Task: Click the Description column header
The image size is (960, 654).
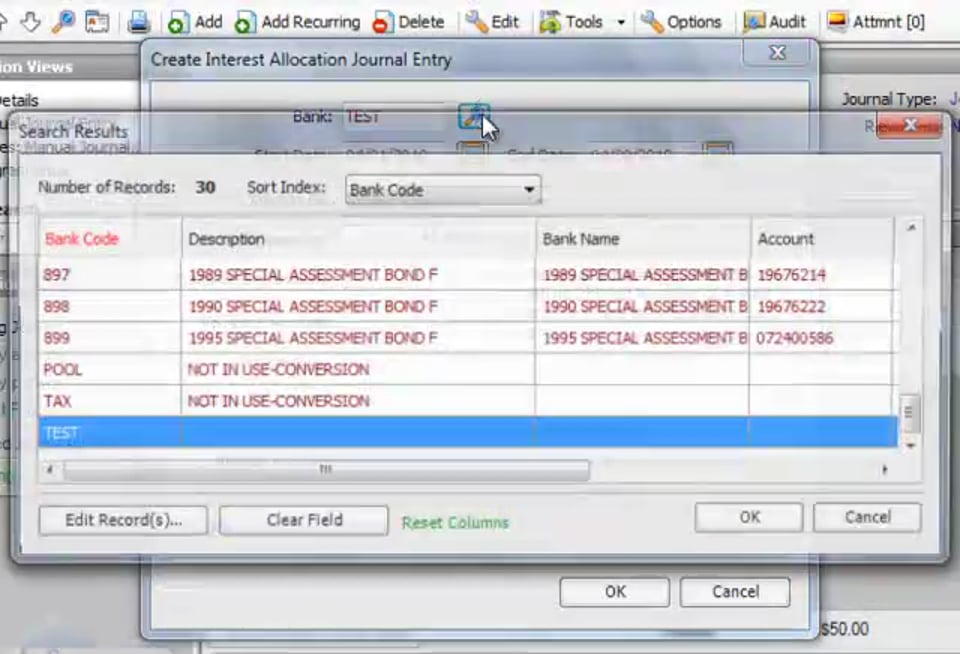Action: (358, 239)
